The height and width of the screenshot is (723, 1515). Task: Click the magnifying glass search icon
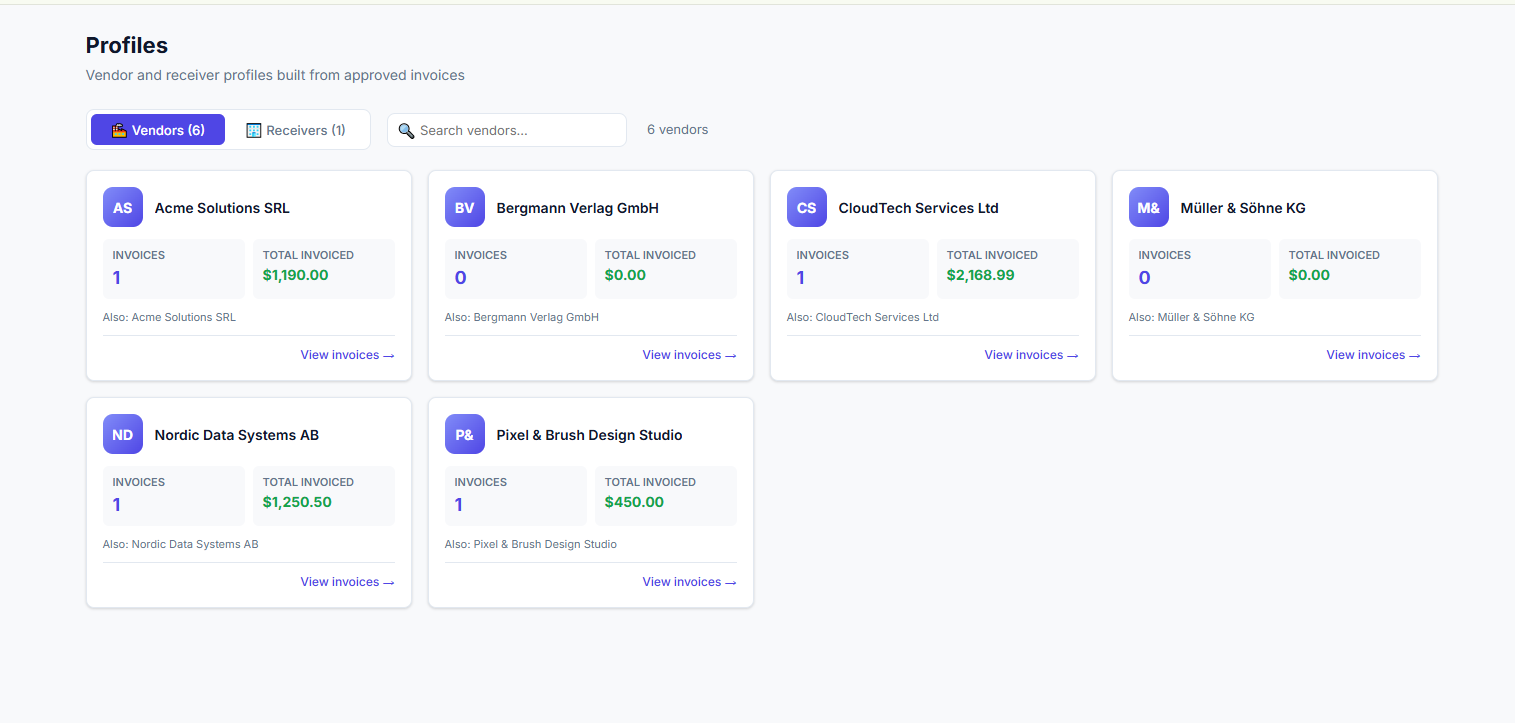point(406,131)
